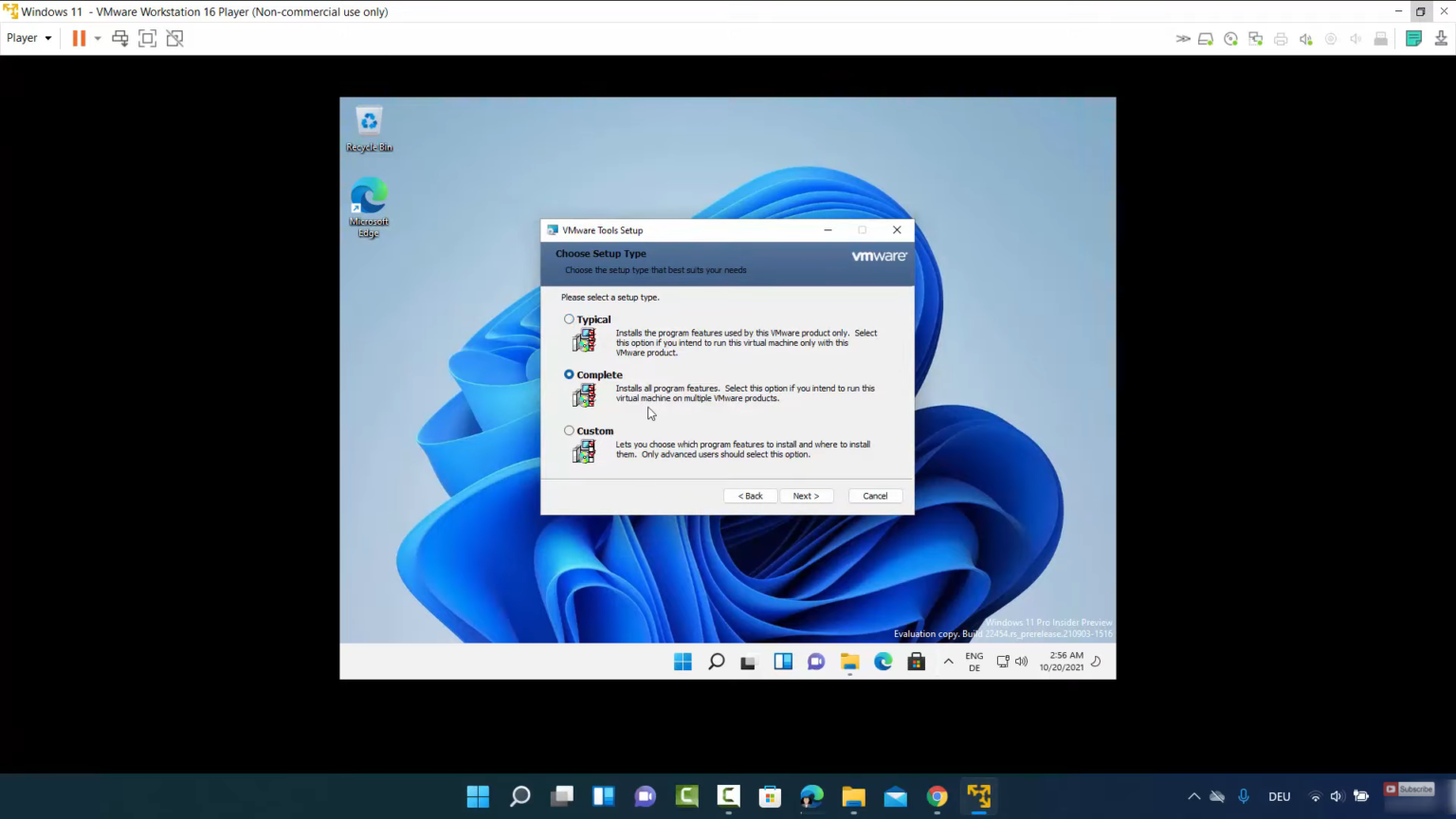1456x819 pixels.
Task: Select the Typical setup radio button
Action: [569, 319]
